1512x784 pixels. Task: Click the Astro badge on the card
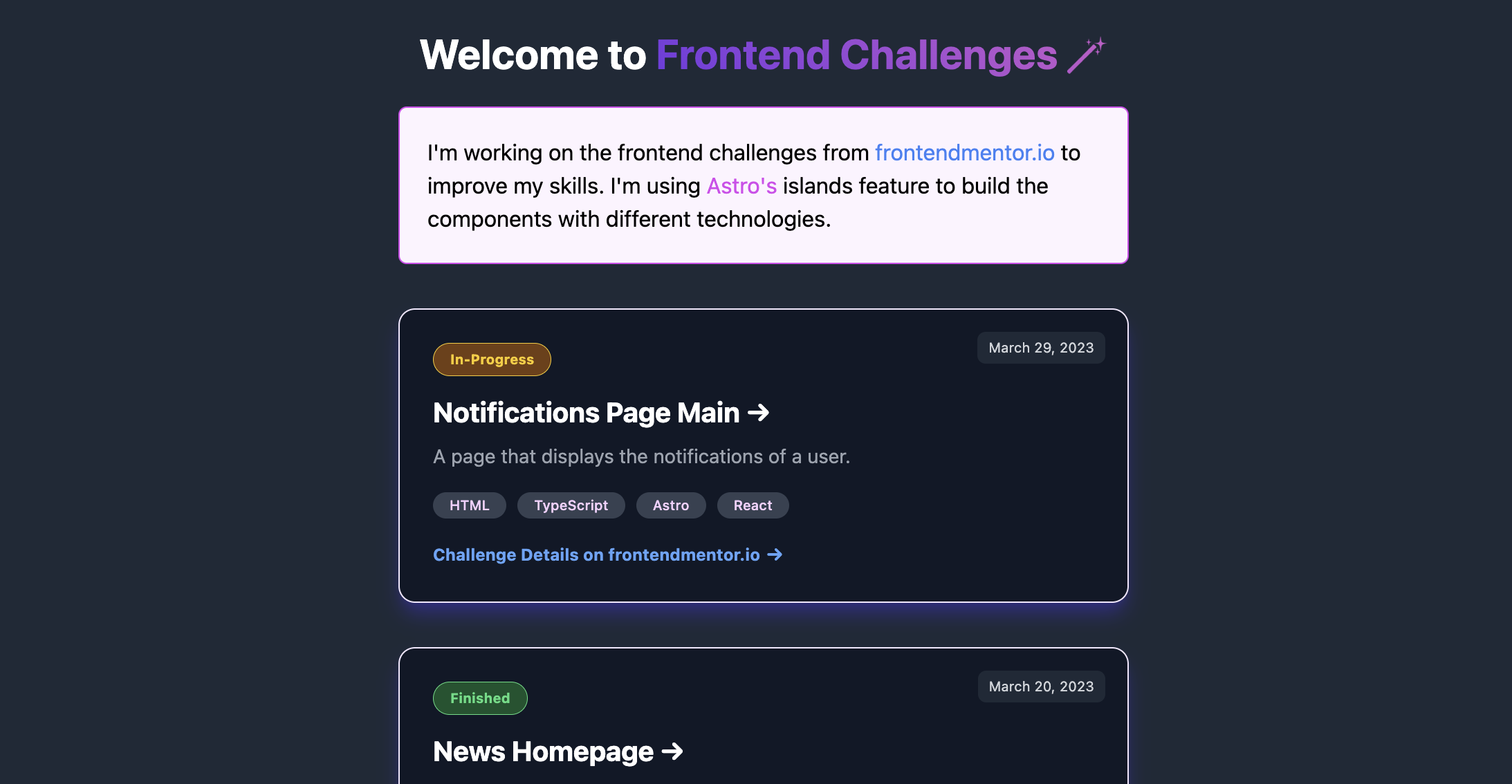pos(671,505)
